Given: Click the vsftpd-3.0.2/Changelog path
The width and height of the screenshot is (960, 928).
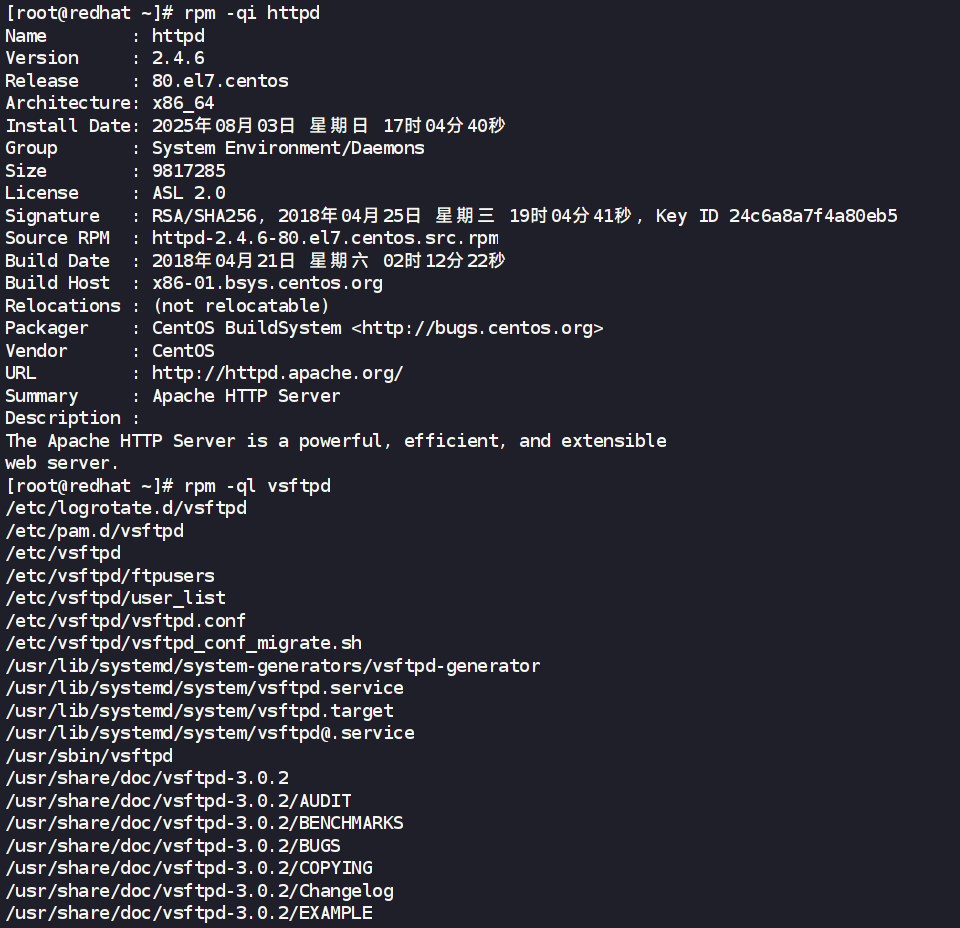Looking at the screenshot, I should pos(200,891).
